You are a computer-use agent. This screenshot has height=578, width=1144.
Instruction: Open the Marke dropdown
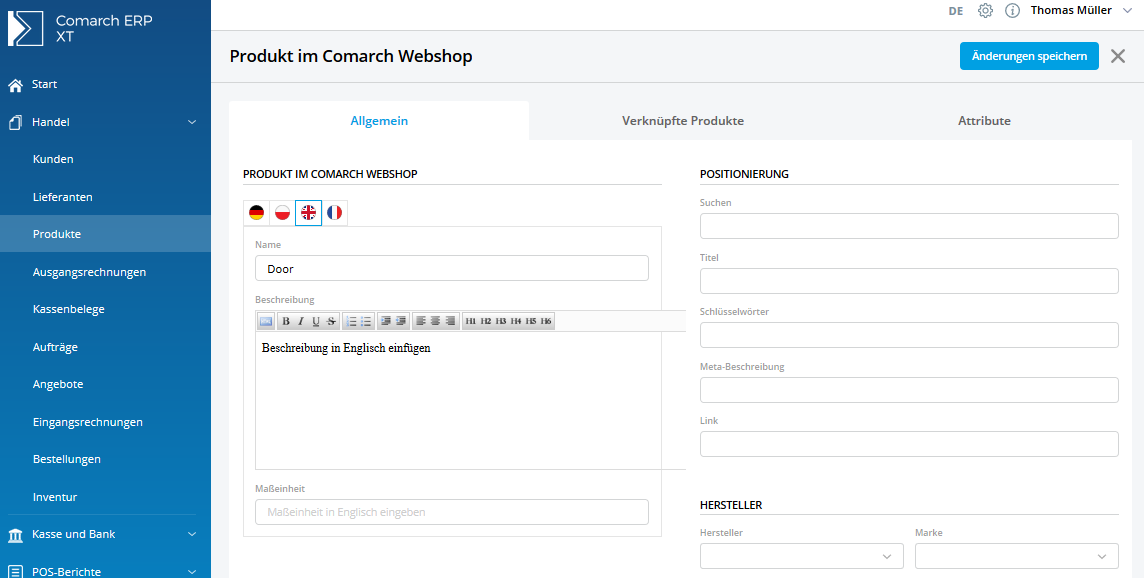coord(1016,556)
